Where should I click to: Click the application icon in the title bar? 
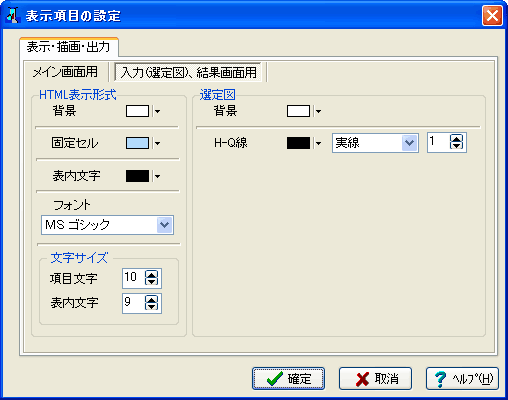click(x=13, y=16)
